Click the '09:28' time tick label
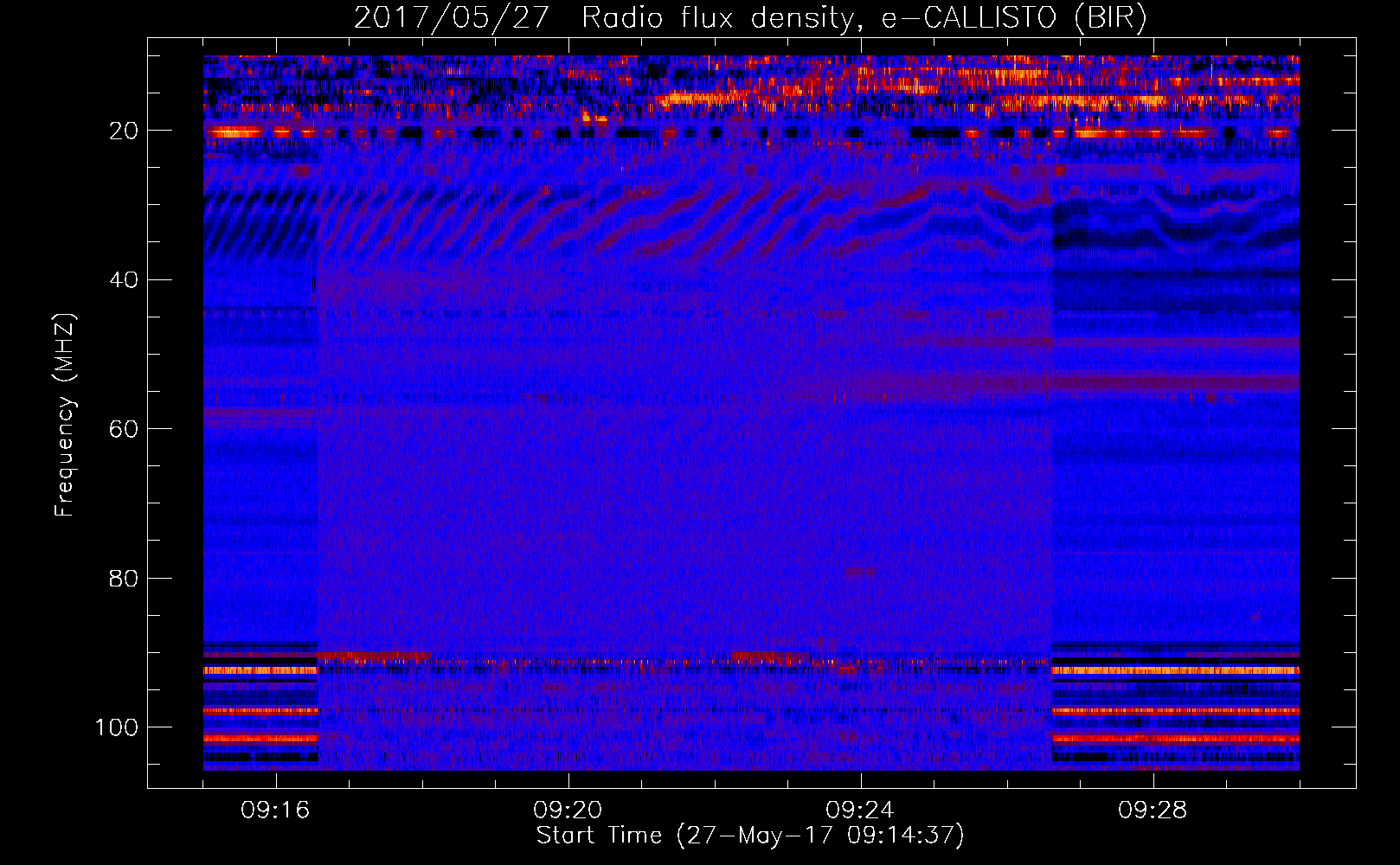 click(x=1153, y=811)
